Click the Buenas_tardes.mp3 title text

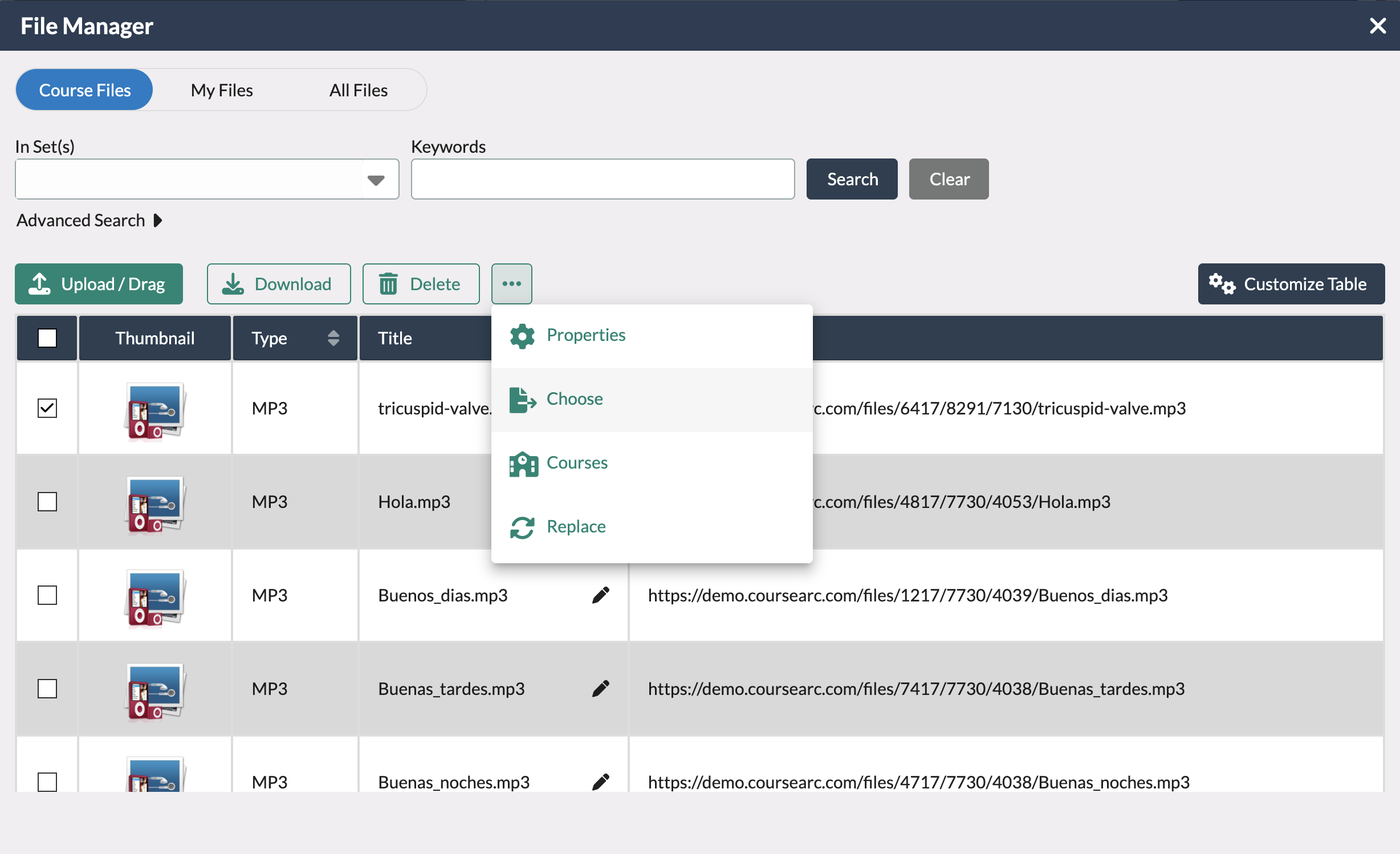click(451, 689)
